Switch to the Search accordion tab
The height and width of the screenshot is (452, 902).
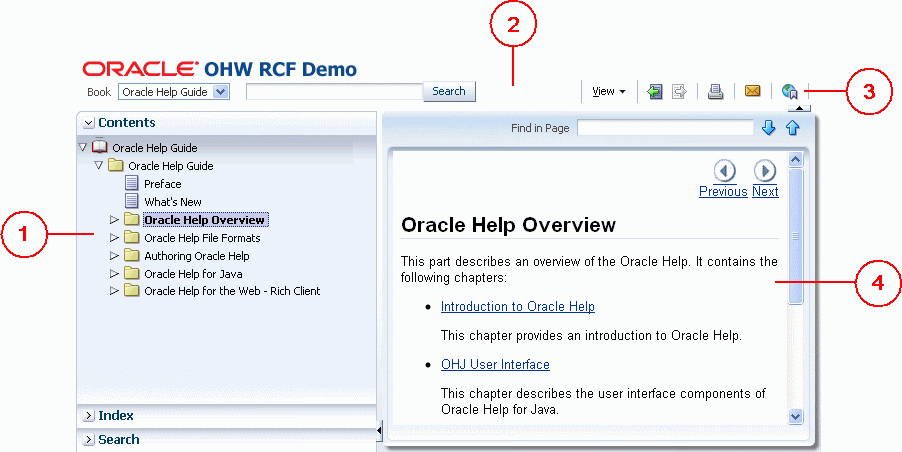click(x=227, y=439)
